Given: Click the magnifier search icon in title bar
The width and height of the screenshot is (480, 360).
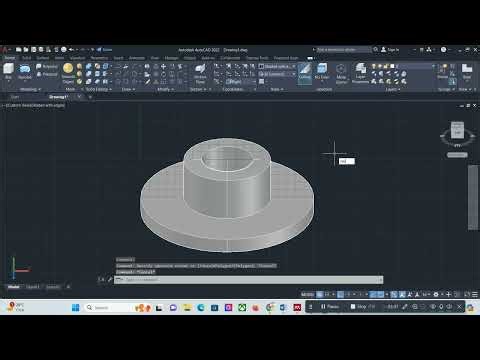Looking at the screenshot, I should pyautogui.click(x=376, y=49).
